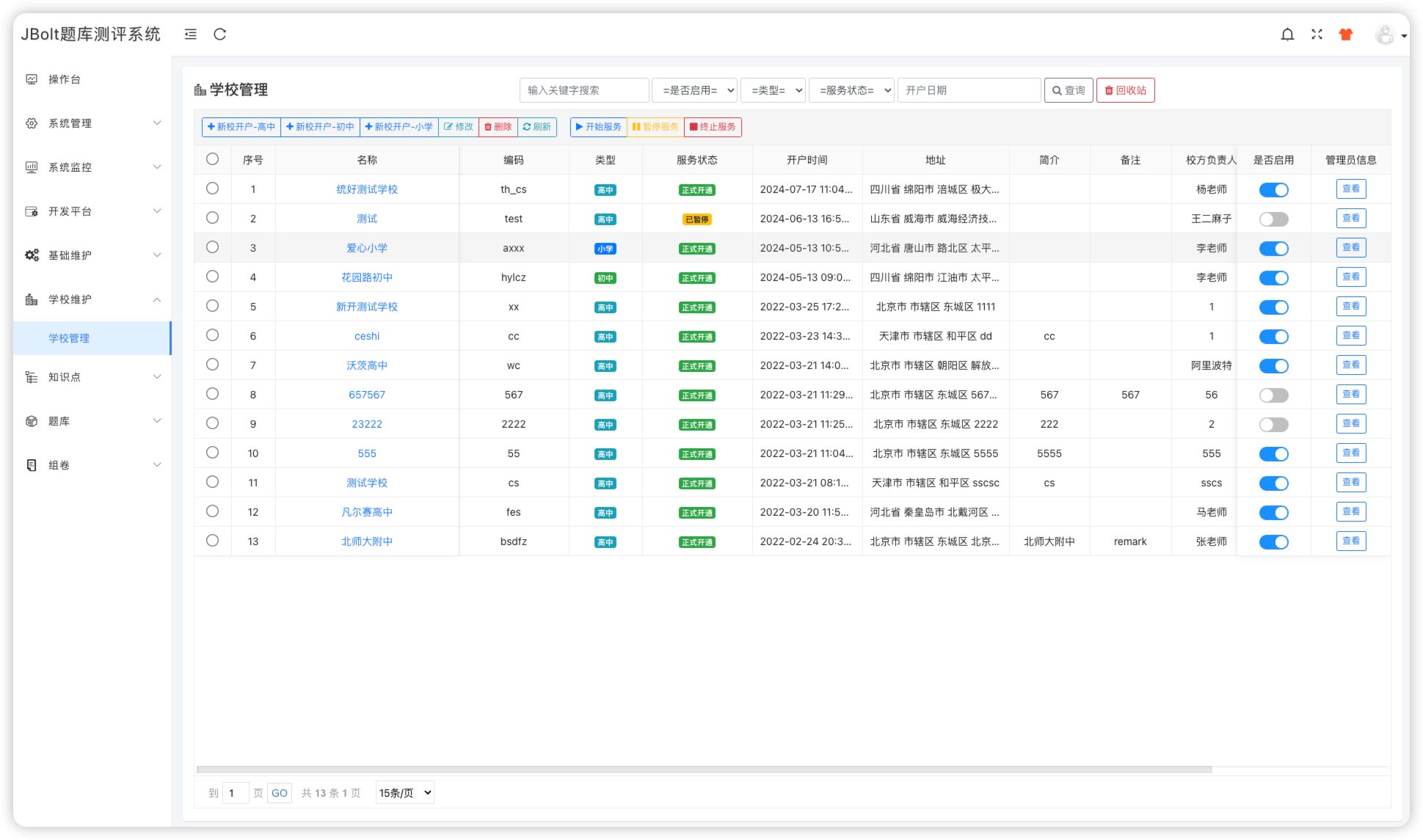The image size is (1423, 840).
Task: Toggle fullscreen mode icon
Action: 1317,34
